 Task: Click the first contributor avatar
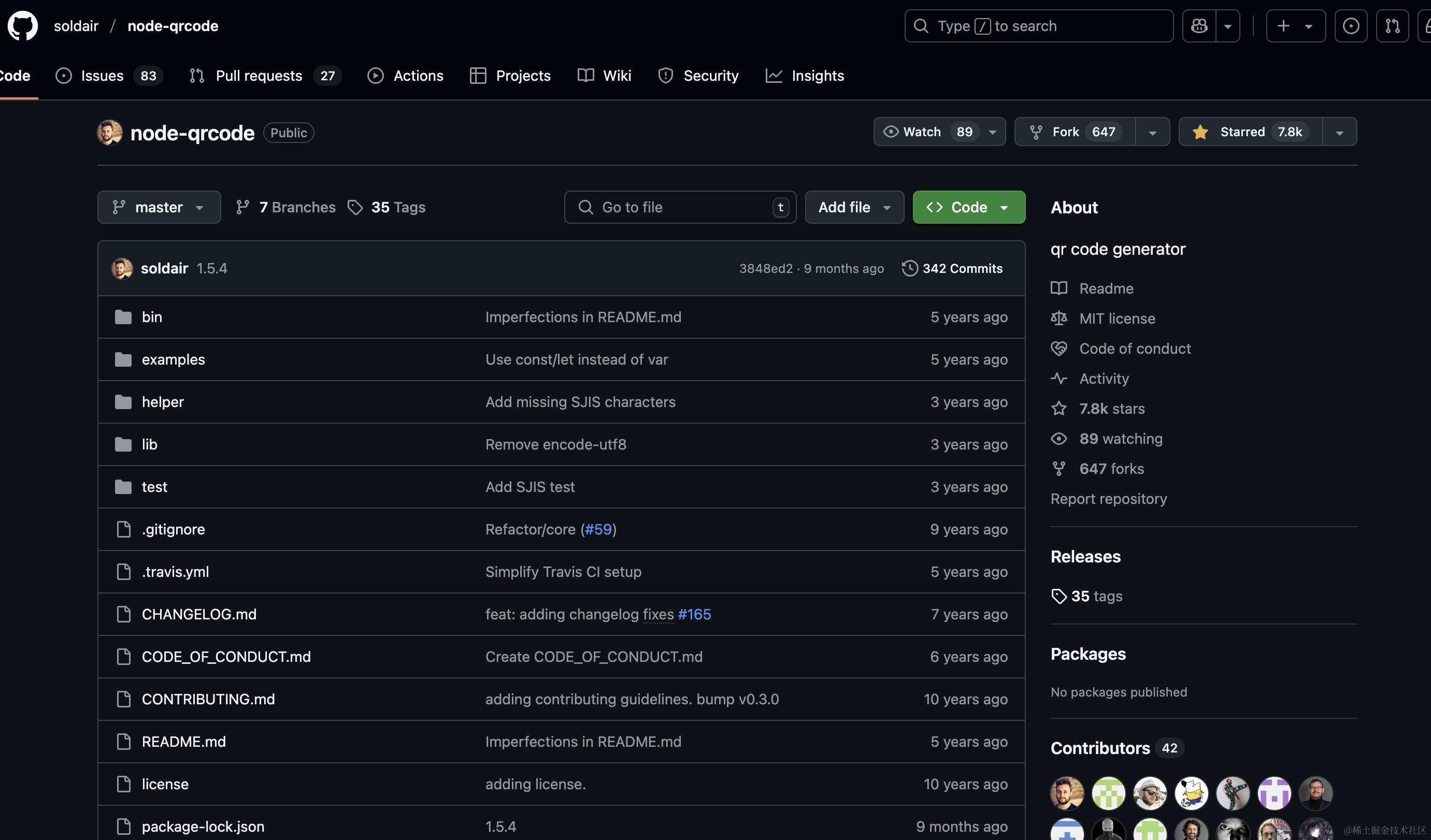[x=1066, y=793]
